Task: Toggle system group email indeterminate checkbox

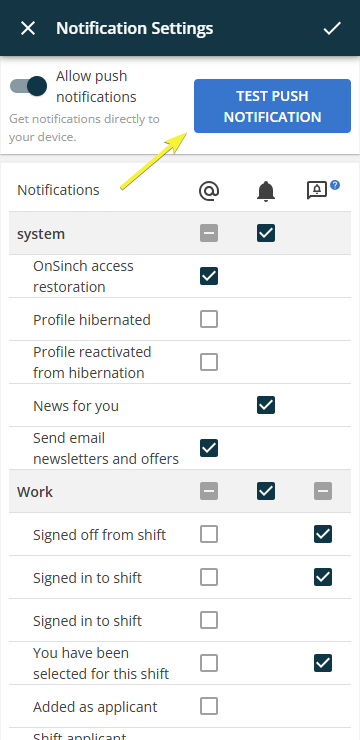Action: click(x=209, y=233)
